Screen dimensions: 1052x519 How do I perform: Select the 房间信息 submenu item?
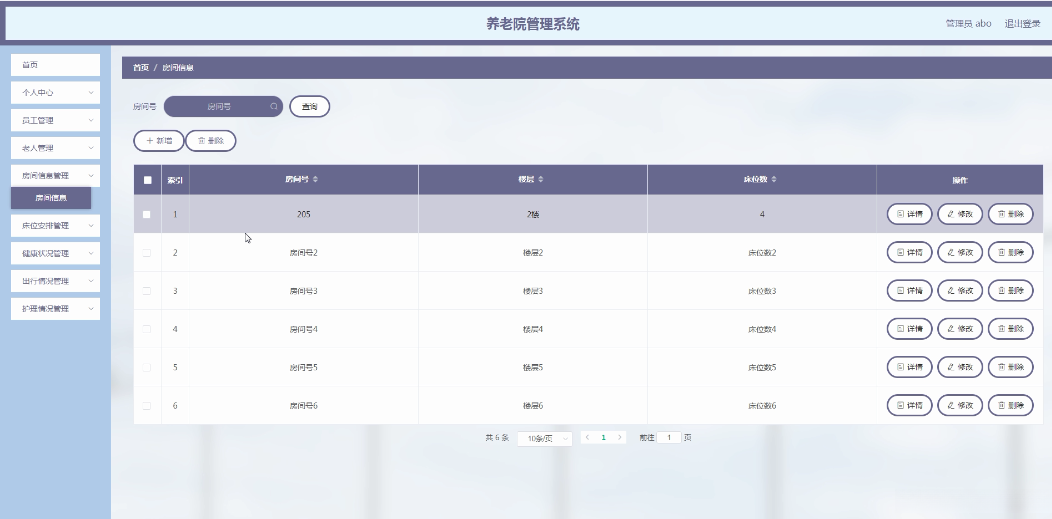51,198
